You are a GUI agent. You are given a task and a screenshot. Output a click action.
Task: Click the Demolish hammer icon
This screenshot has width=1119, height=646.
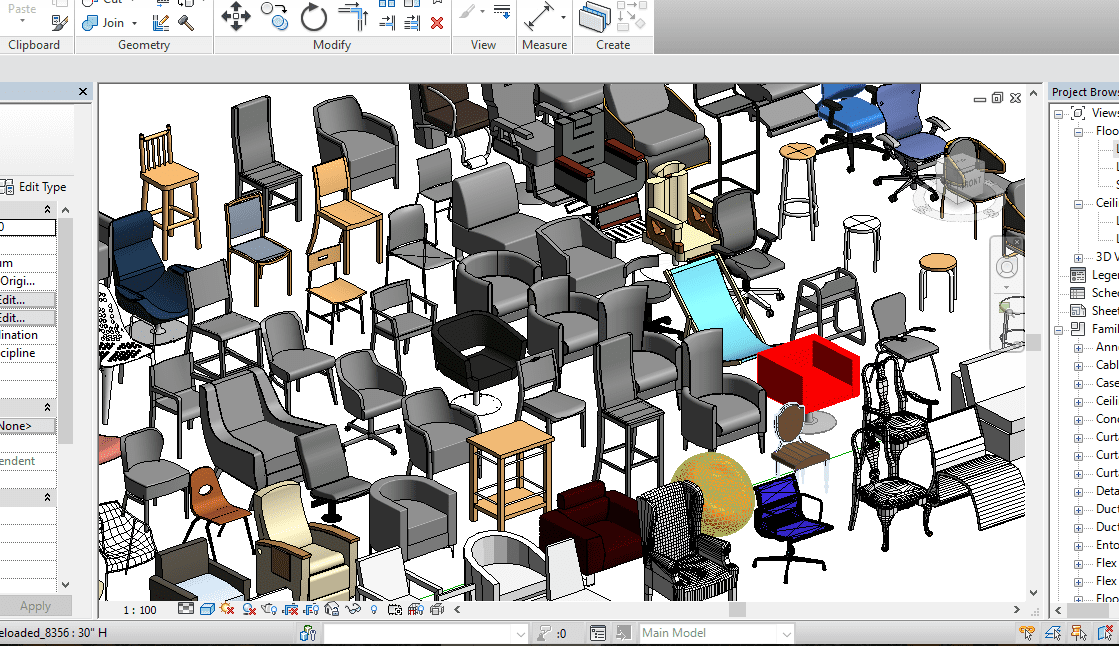coord(187,22)
